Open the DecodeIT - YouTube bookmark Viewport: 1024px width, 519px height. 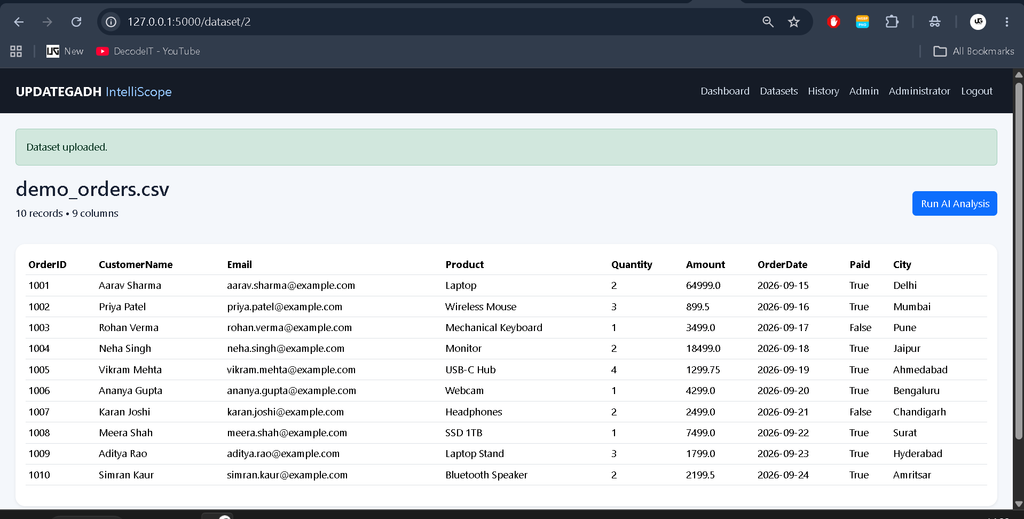pos(148,51)
